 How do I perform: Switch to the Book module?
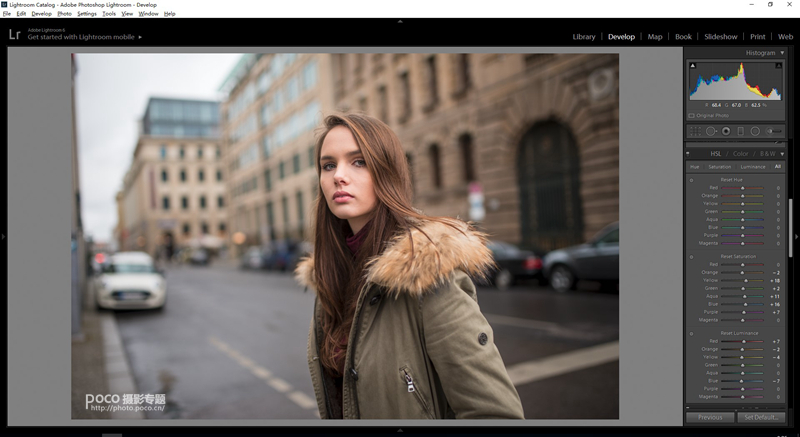click(x=683, y=37)
